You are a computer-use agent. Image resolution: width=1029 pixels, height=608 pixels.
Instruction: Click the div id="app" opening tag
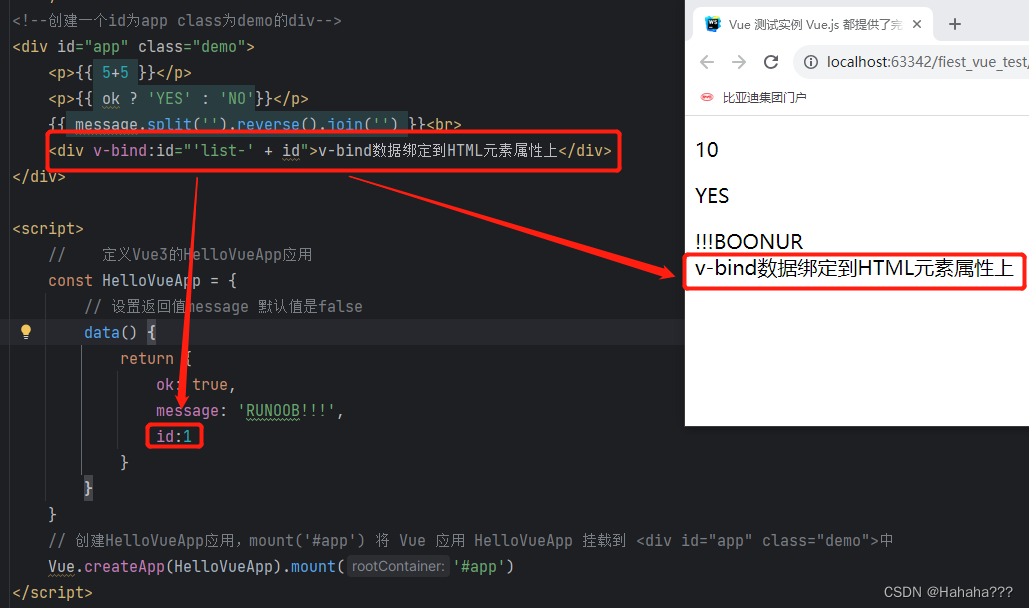pyautogui.click(x=133, y=47)
